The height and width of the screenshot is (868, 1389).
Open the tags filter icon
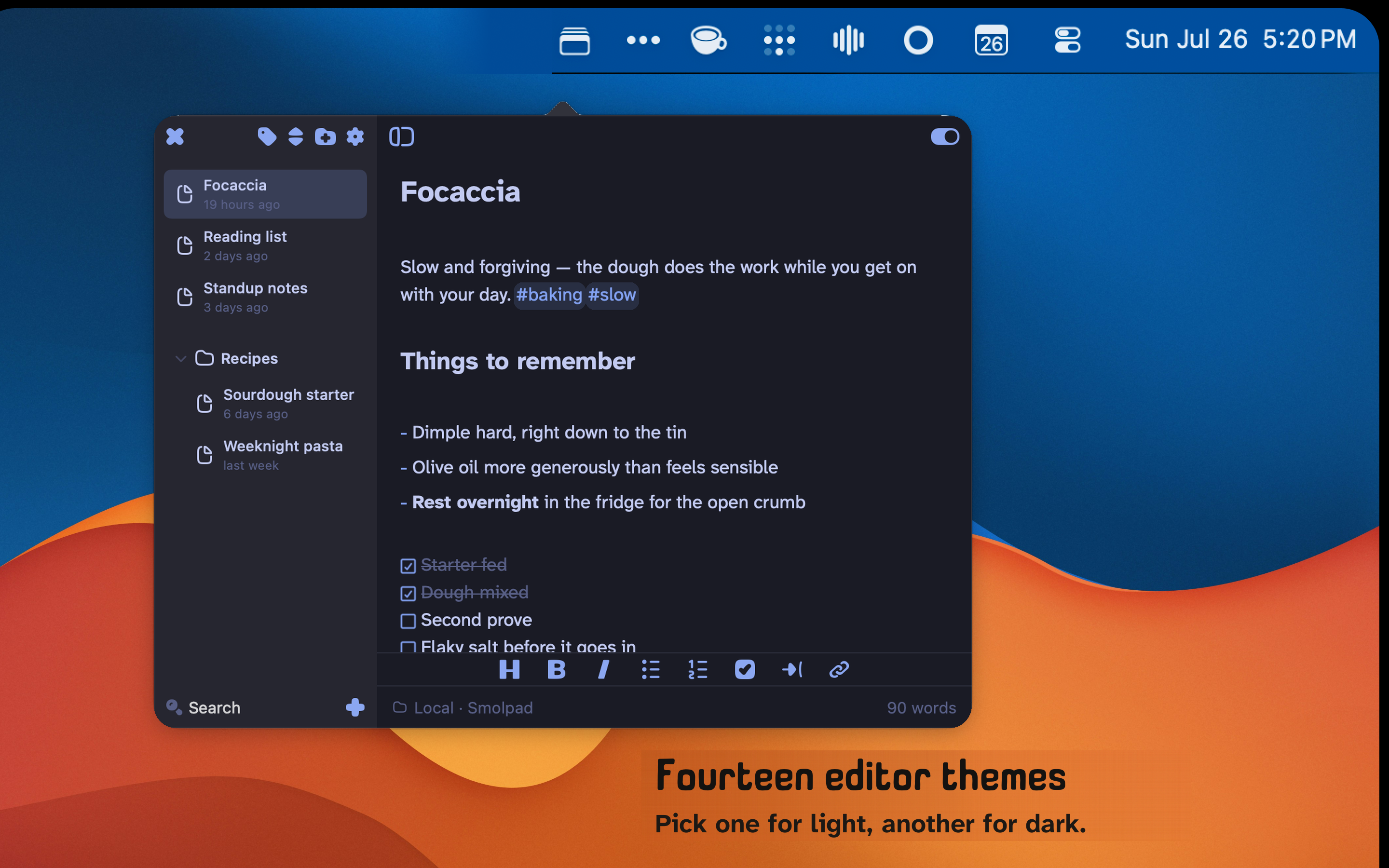coord(267,136)
